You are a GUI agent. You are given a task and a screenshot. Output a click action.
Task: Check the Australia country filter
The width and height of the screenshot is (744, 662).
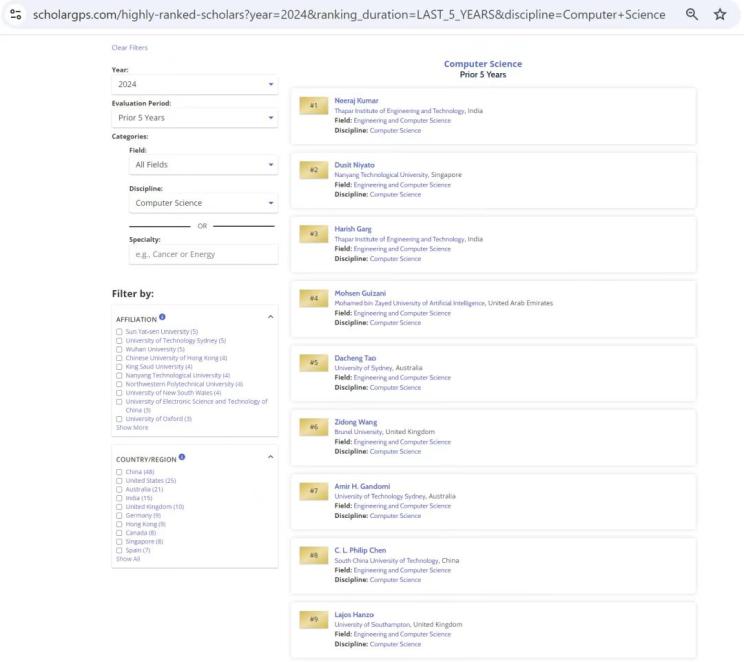(x=119, y=489)
